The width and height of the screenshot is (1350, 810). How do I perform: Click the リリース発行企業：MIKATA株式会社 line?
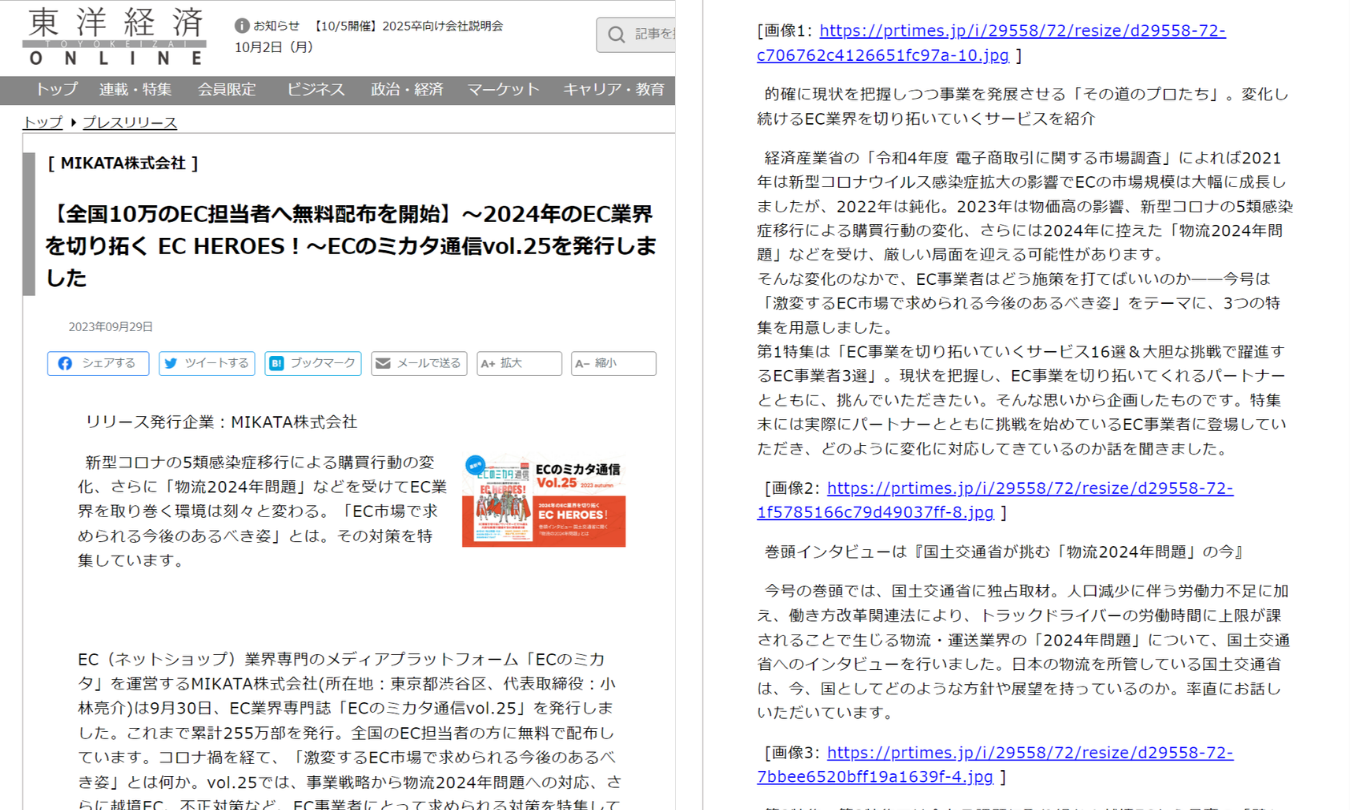coord(222,422)
